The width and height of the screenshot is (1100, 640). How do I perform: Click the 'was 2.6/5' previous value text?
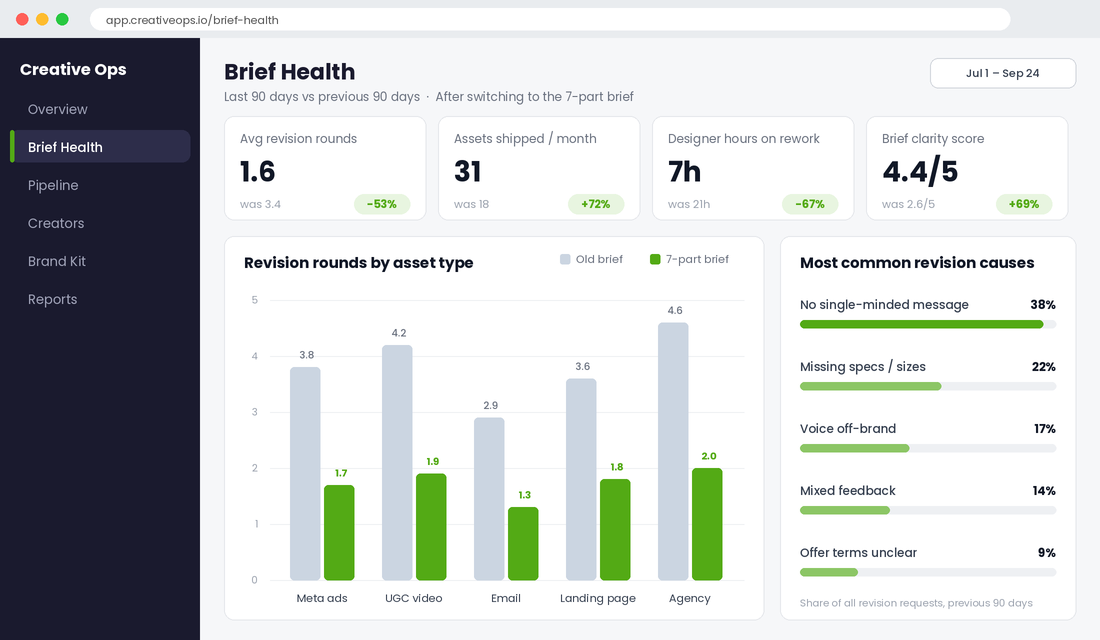pyautogui.click(x=908, y=204)
